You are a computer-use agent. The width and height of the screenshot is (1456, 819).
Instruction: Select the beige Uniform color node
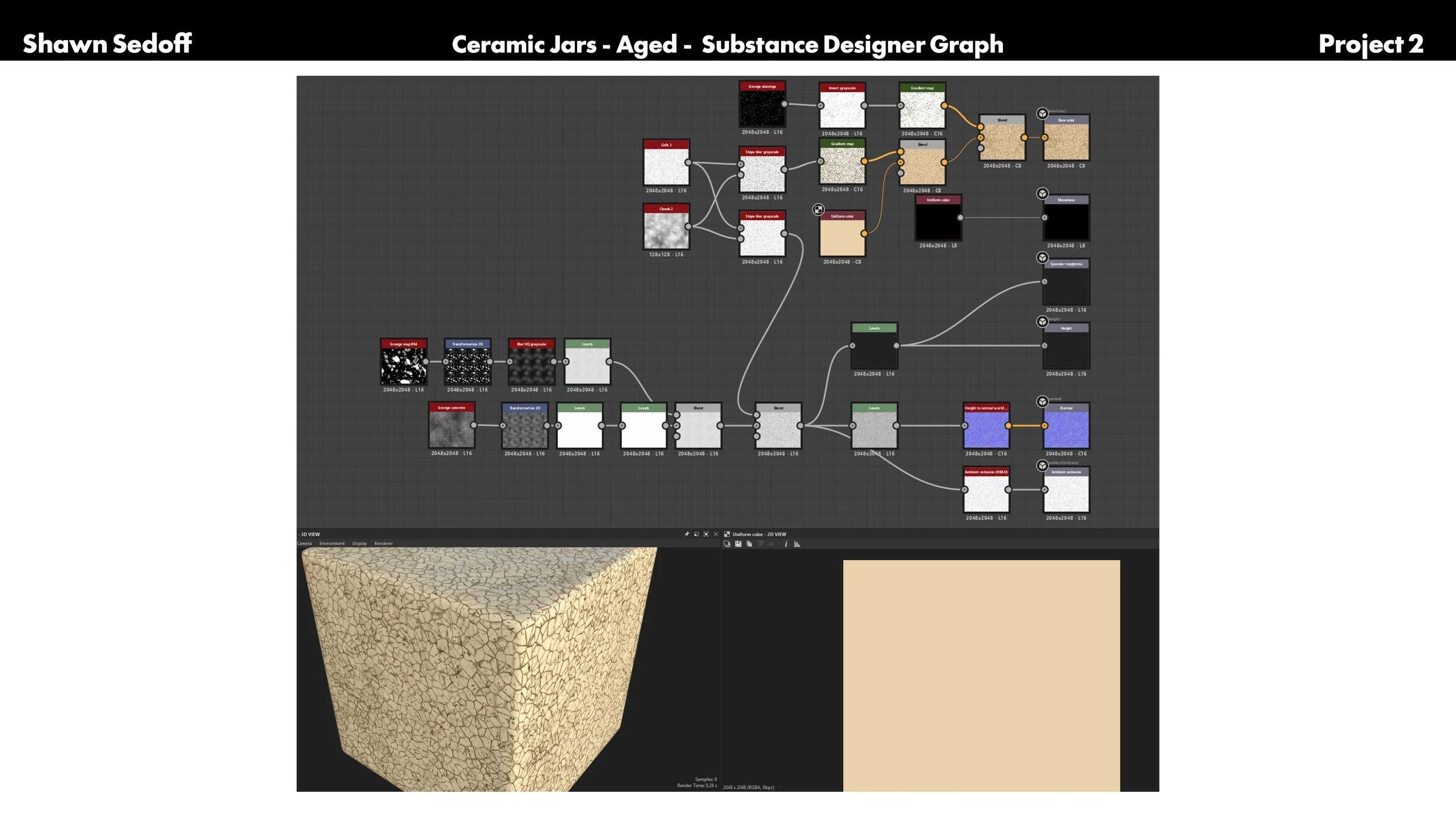click(842, 234)
